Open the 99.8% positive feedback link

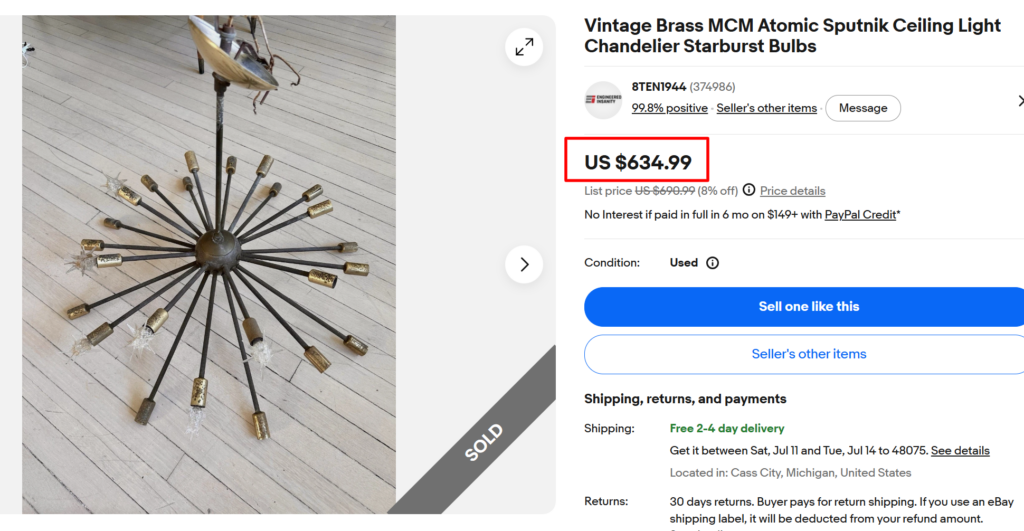point(669,108)
